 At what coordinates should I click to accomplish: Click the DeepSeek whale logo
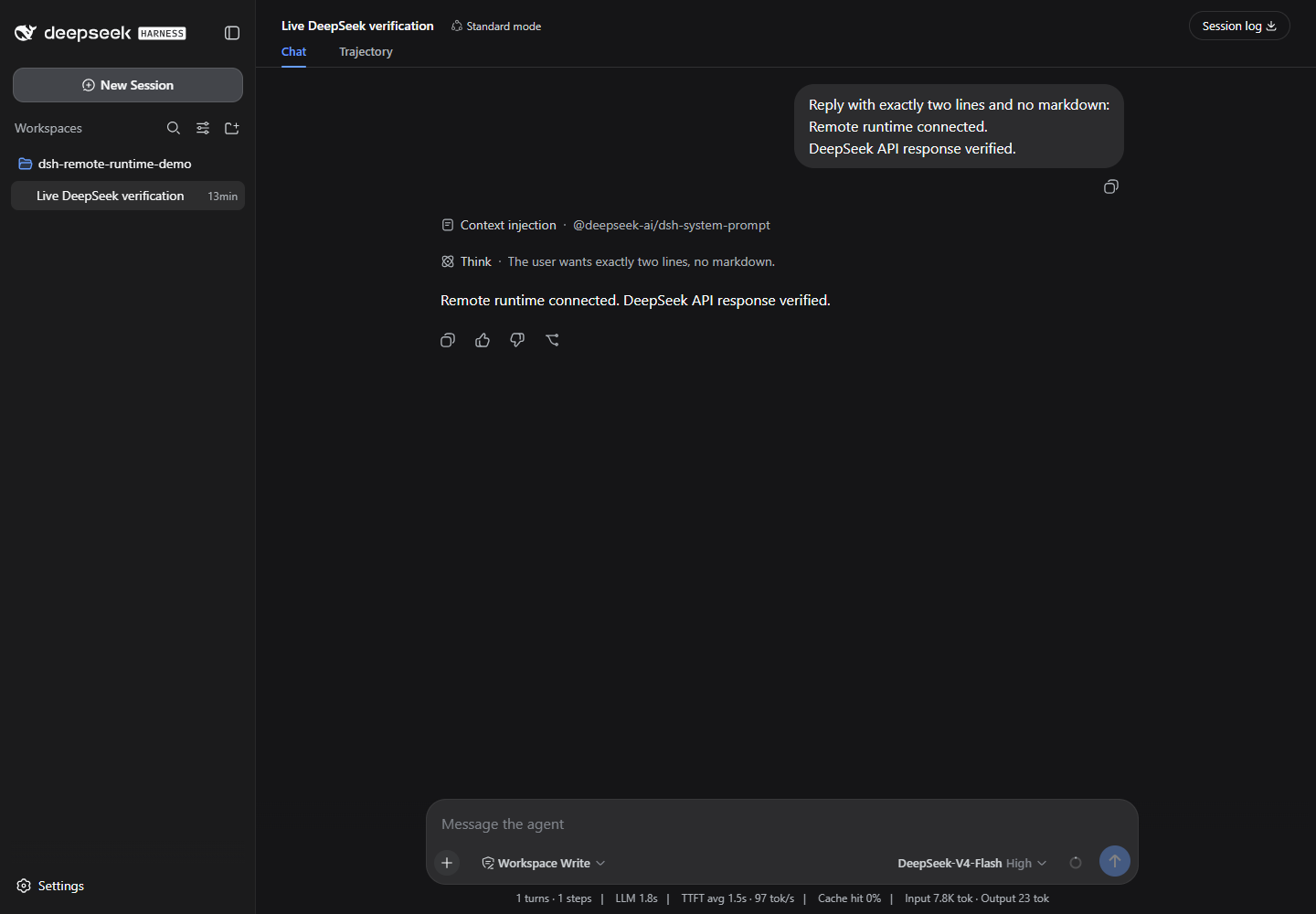pyautogui.click(x=26, y=33)
